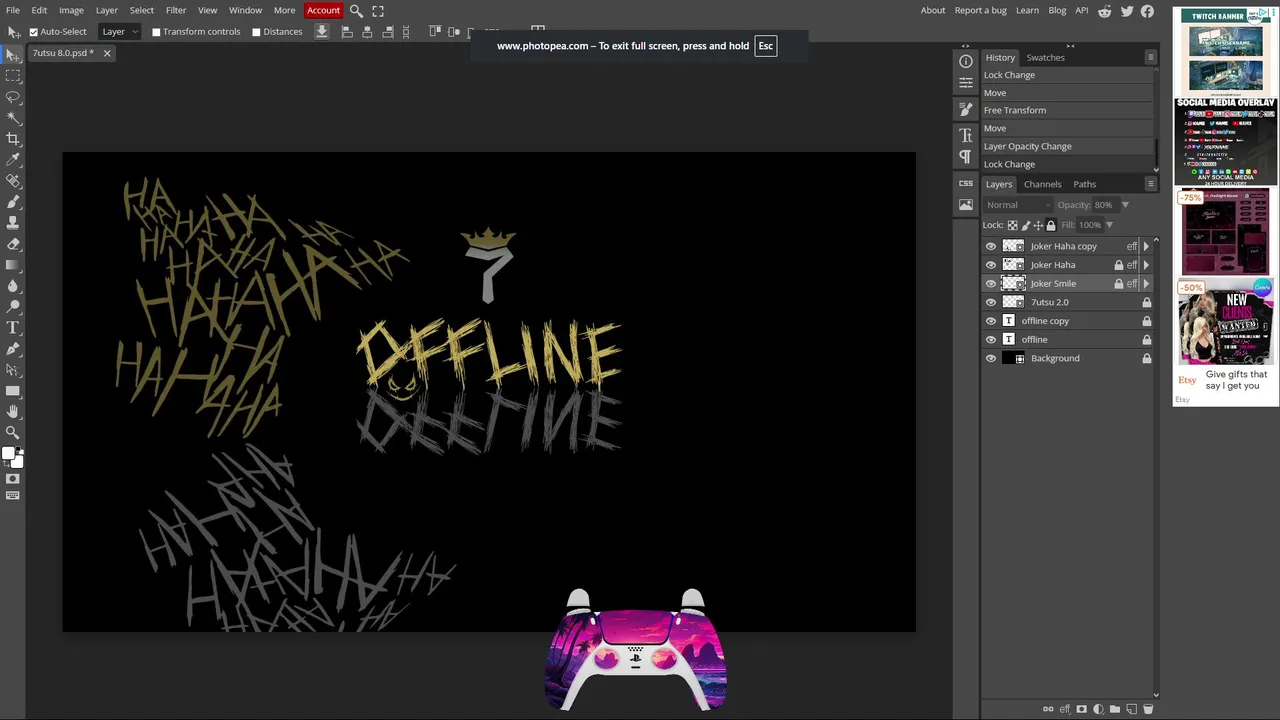Open the Normal blend mode dropdown
The image size is (1280, 720).
1018,205
